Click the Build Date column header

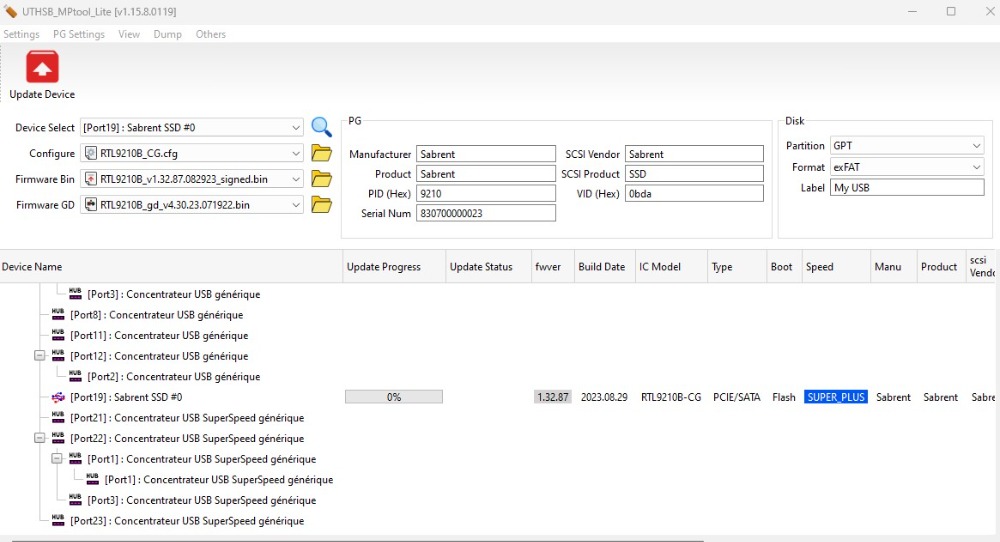click(601, 267)
